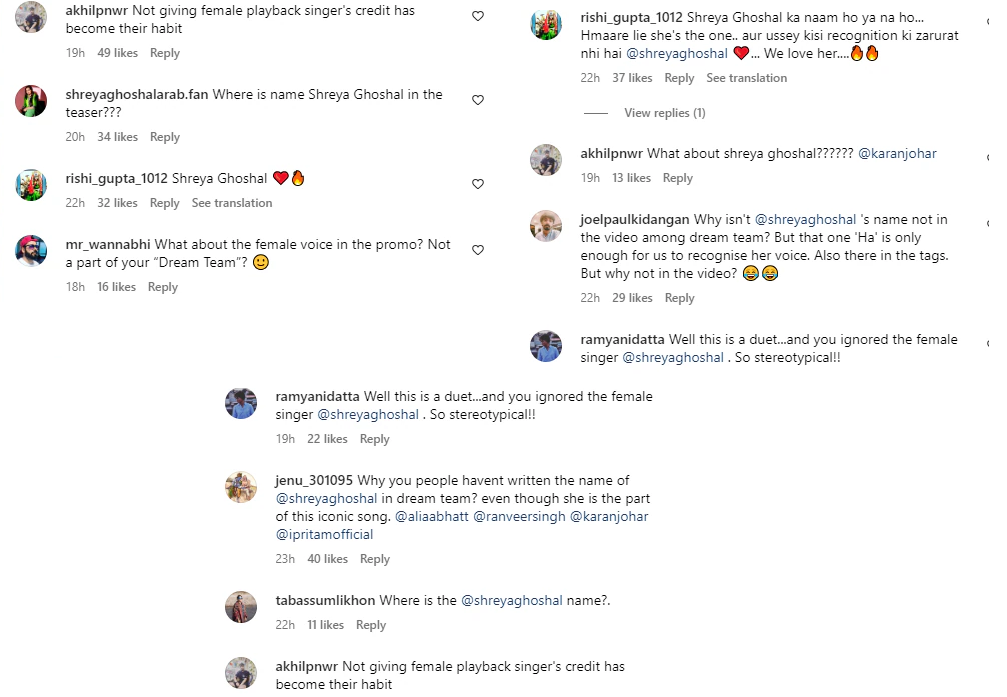The width and height of the screenshot is (1007, 697).
Task: Like akhilpnwr's comment about playback singer's credit
Action: (x=478, y=17)
